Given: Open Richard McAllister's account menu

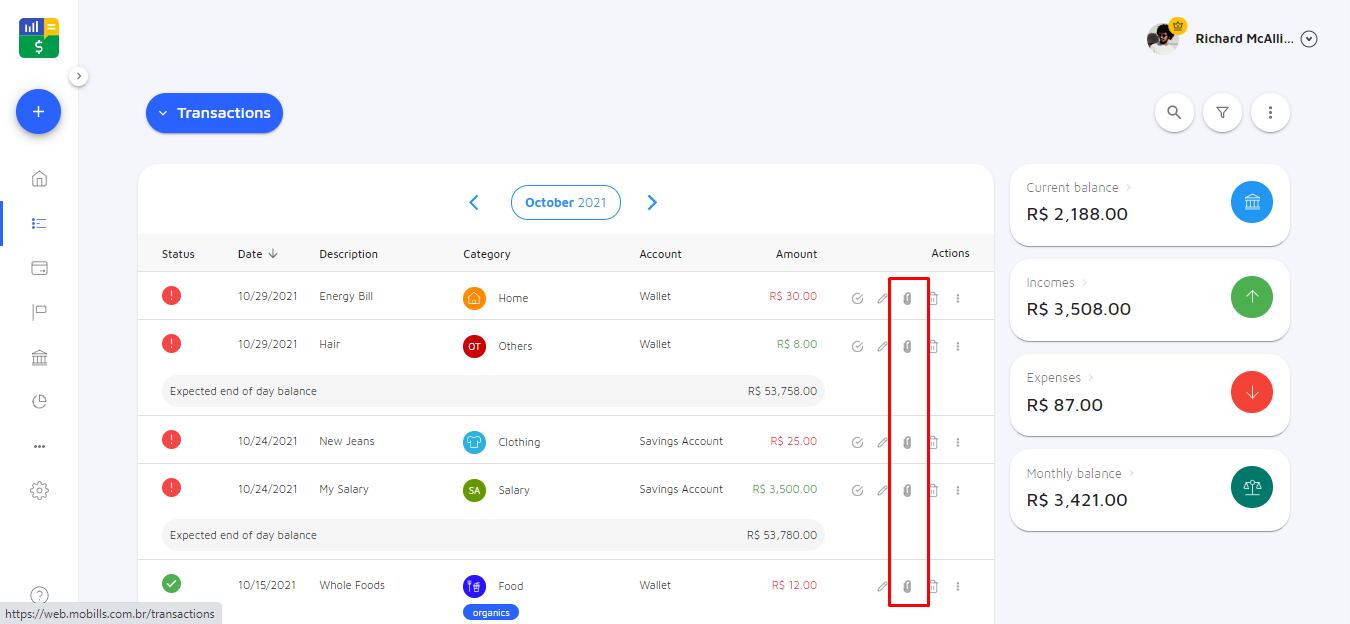Looking at the screenshot, I should 1308,38.
